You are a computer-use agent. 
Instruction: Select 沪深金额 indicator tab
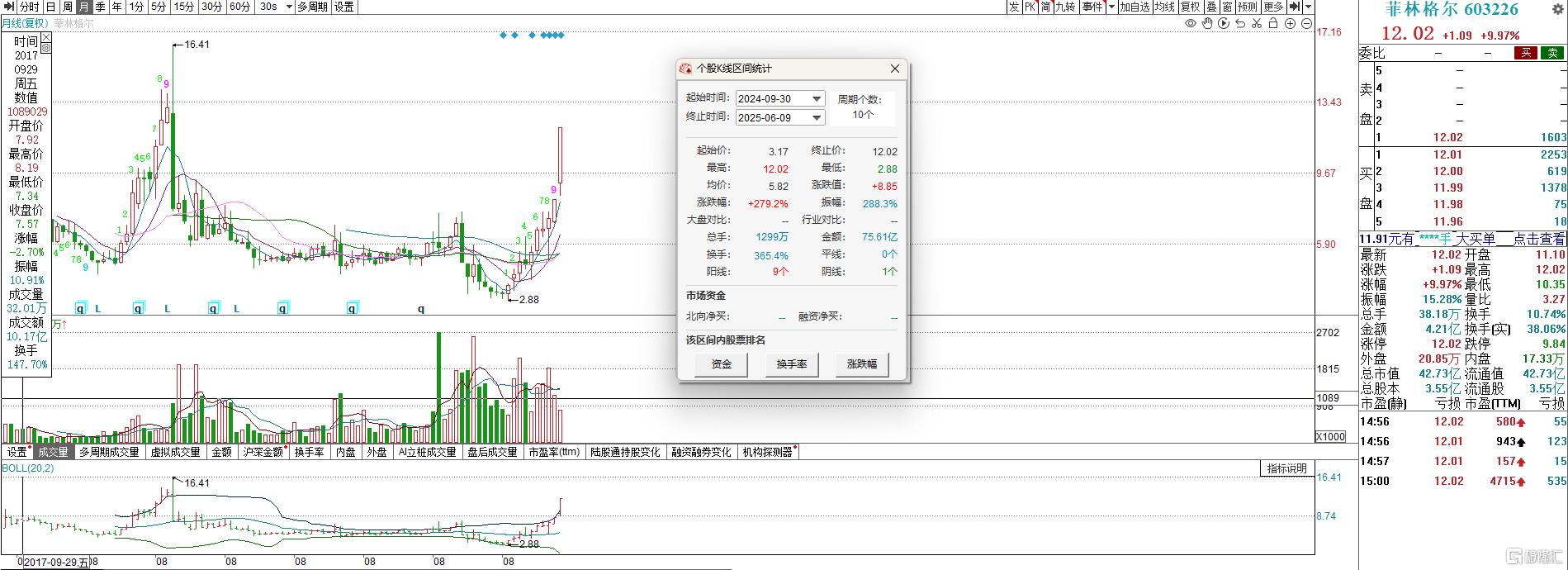click(x=263, y=452)
